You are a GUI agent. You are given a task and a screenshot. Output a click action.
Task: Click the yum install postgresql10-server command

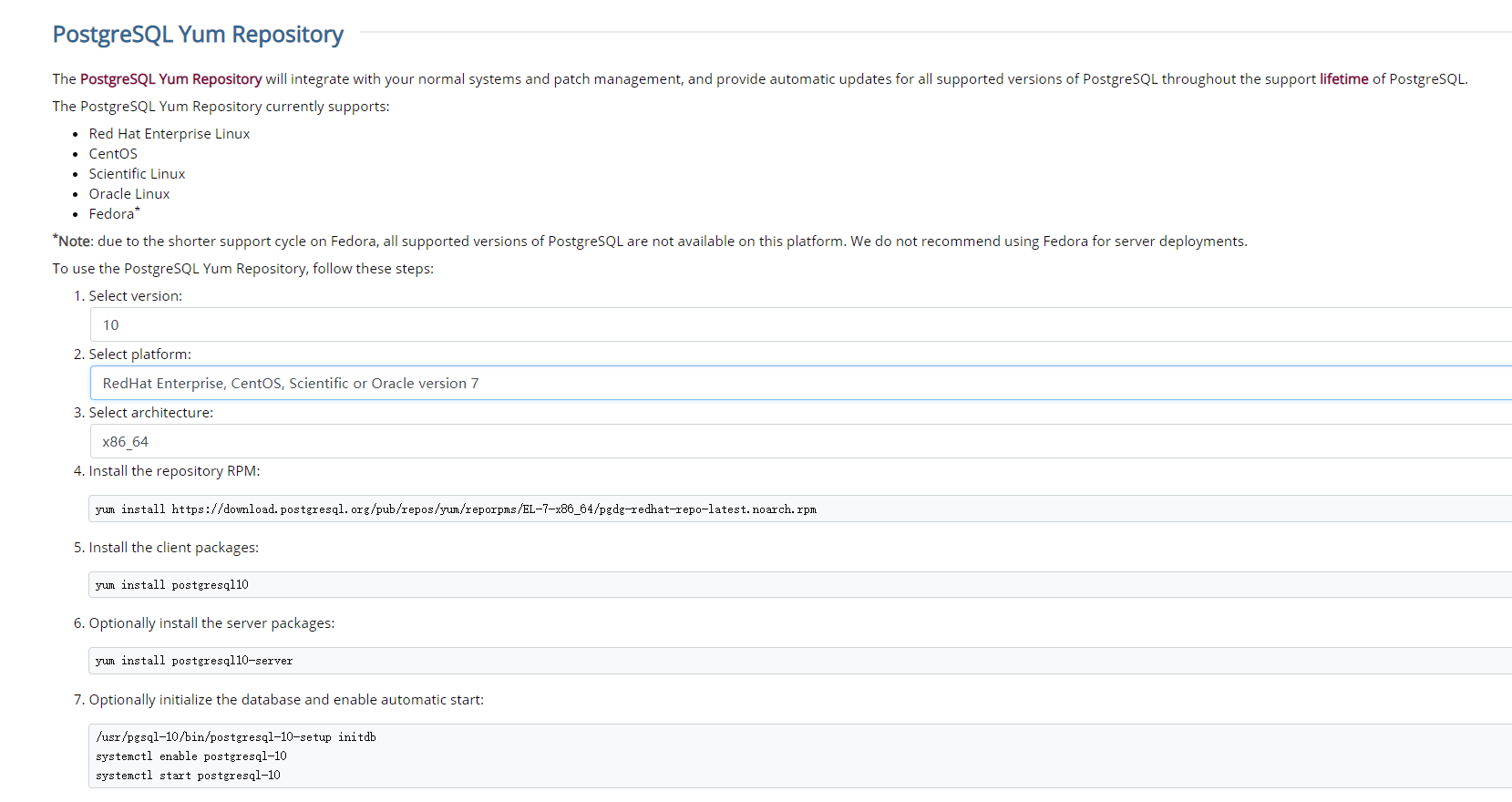click(x=194, y=661)
